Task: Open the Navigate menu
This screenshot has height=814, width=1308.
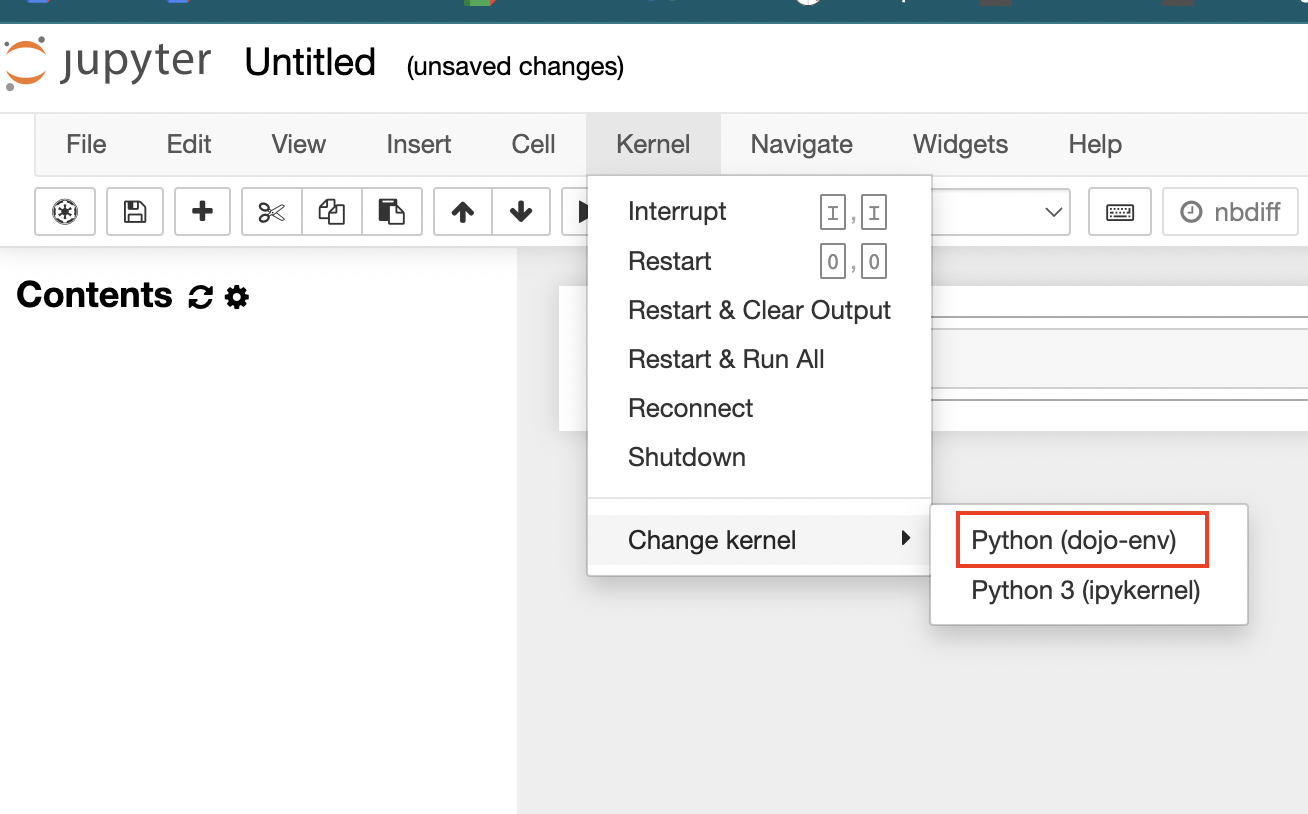Action: (x=801, y=144)
